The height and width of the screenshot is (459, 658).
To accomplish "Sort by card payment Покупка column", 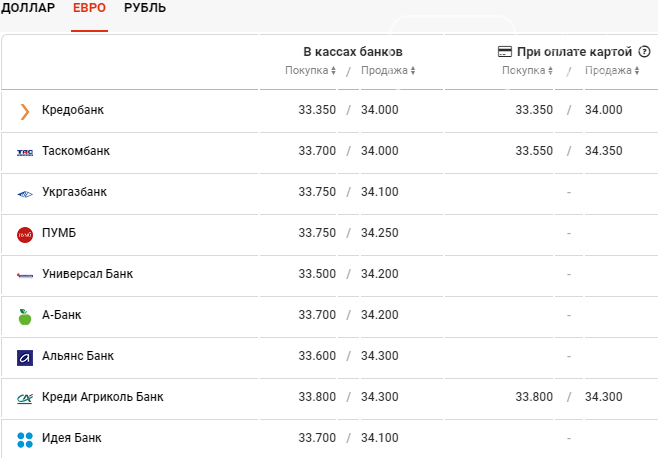I will click(527, 71).
